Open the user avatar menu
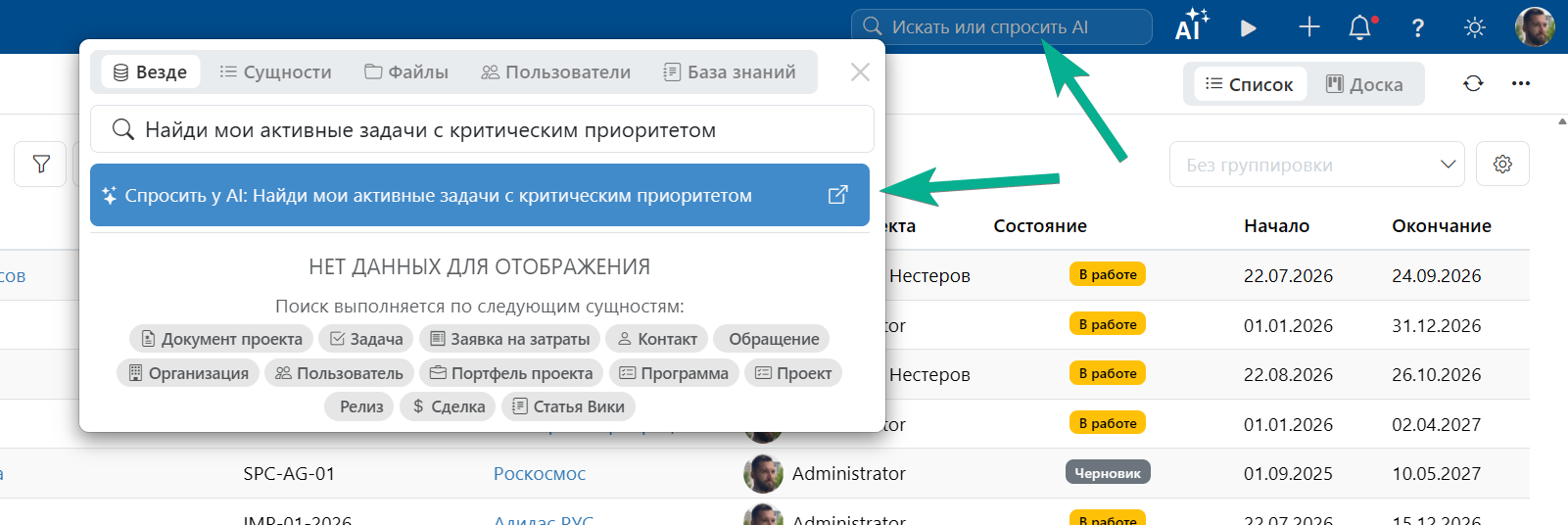The height and width of the screenshot is (525, 1568). tap(1536, 26)
